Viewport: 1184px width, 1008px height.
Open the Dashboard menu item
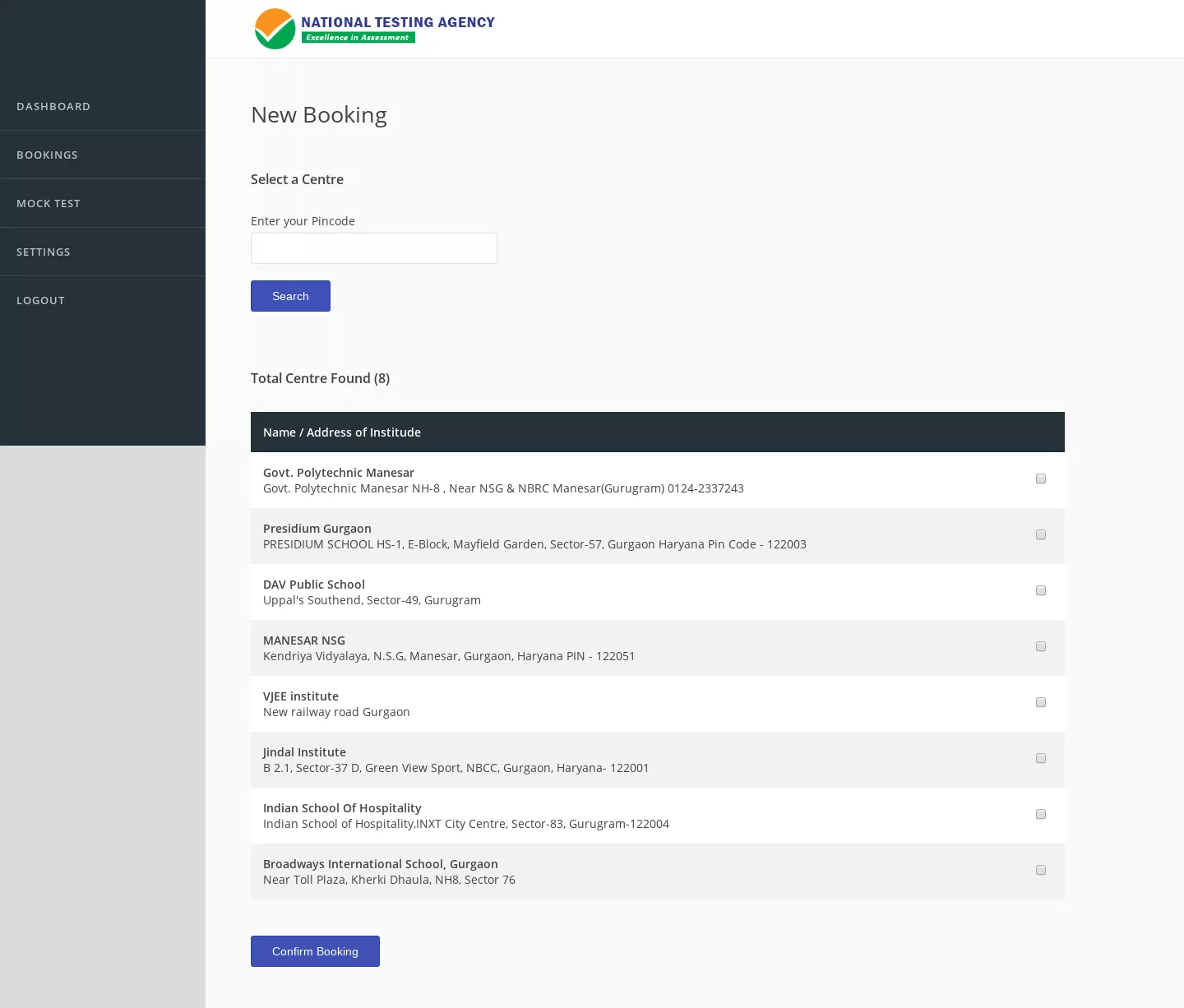(53, 107)
